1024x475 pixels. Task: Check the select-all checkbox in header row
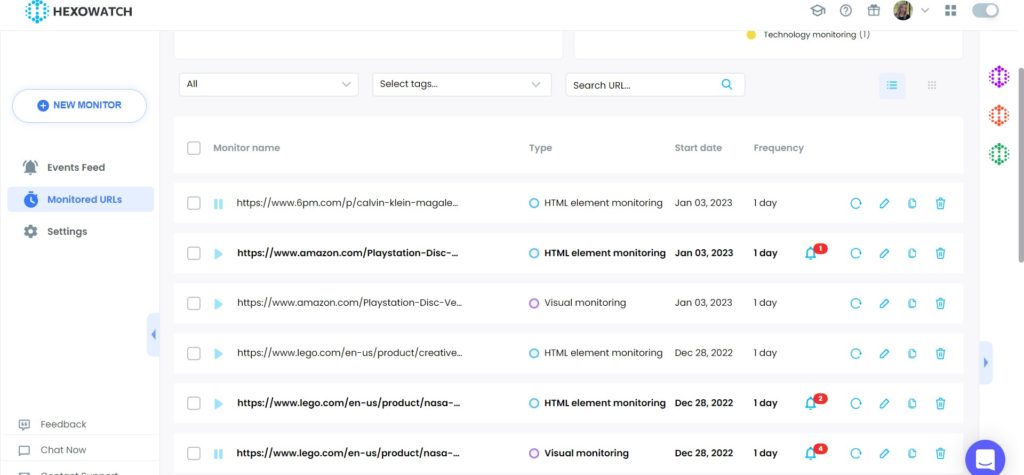(x=194, y=148)
